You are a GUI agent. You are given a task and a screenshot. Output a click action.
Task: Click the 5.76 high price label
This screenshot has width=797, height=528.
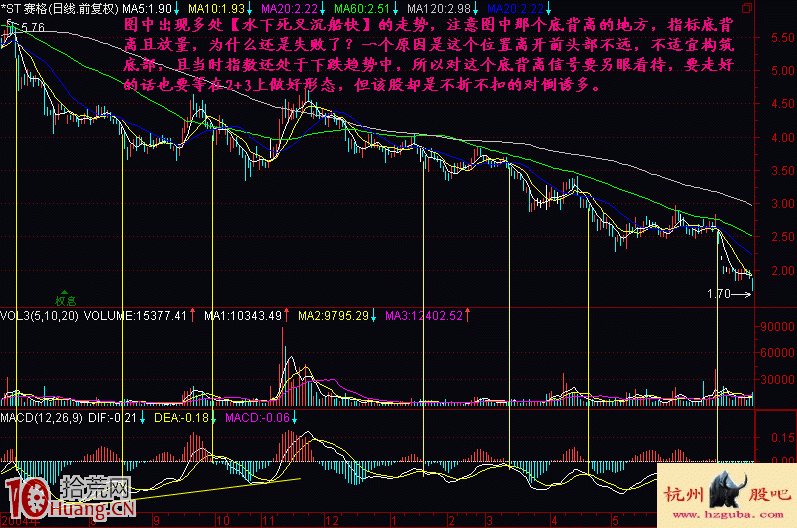coord(33,27)
